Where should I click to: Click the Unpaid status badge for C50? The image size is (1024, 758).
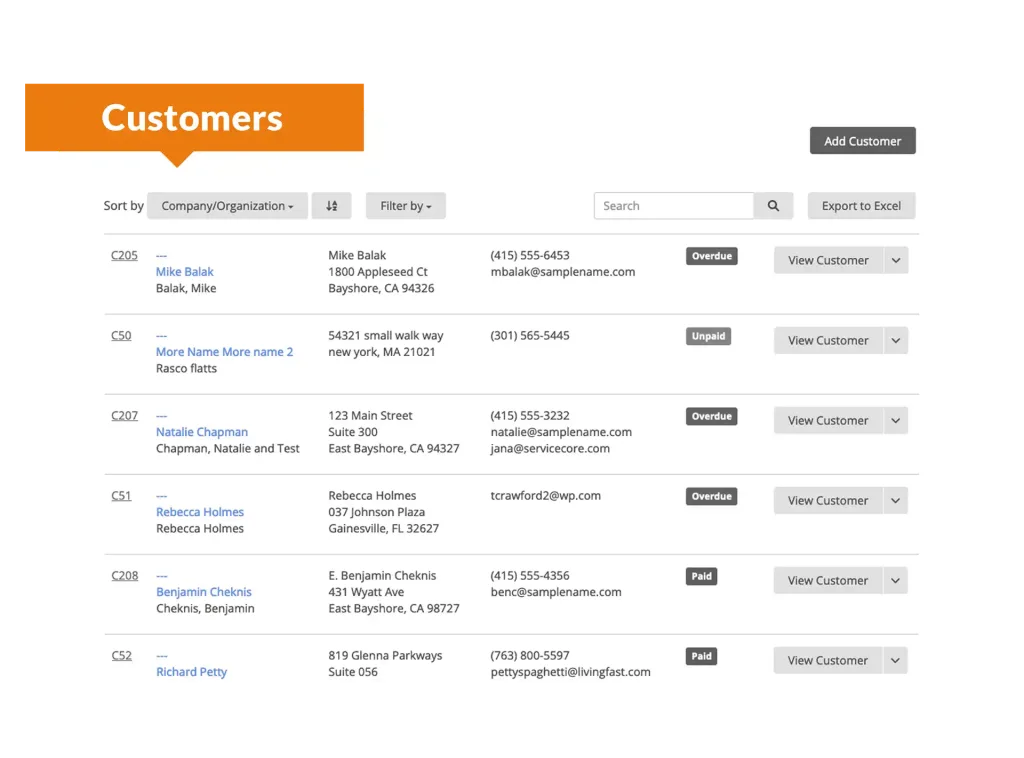[x=708, y=336]
